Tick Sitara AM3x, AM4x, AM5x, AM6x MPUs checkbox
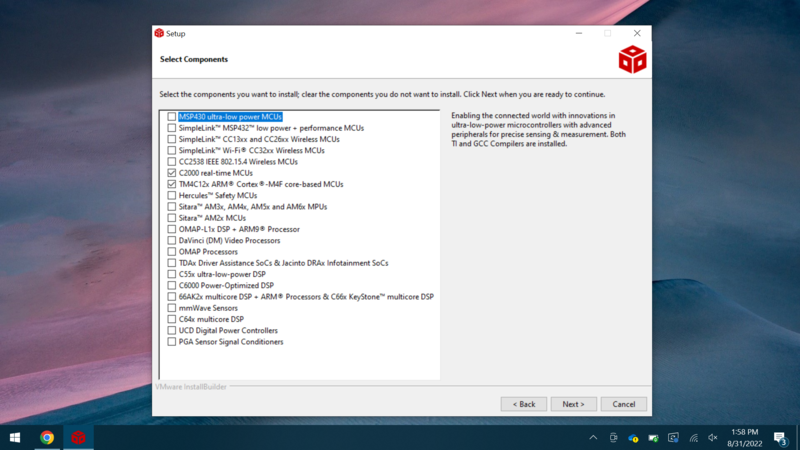Screen dimensions: 800x450 [x=171, y=207]
